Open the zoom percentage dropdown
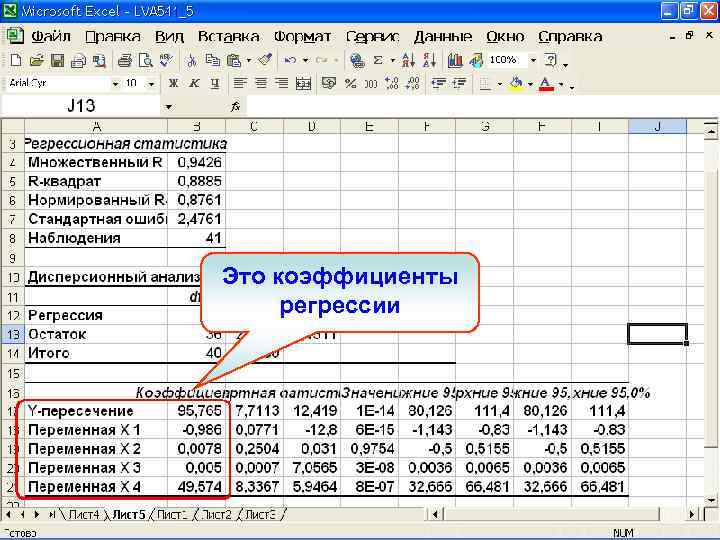The width and height of the screenshot is (720, 540). [533, 60]
